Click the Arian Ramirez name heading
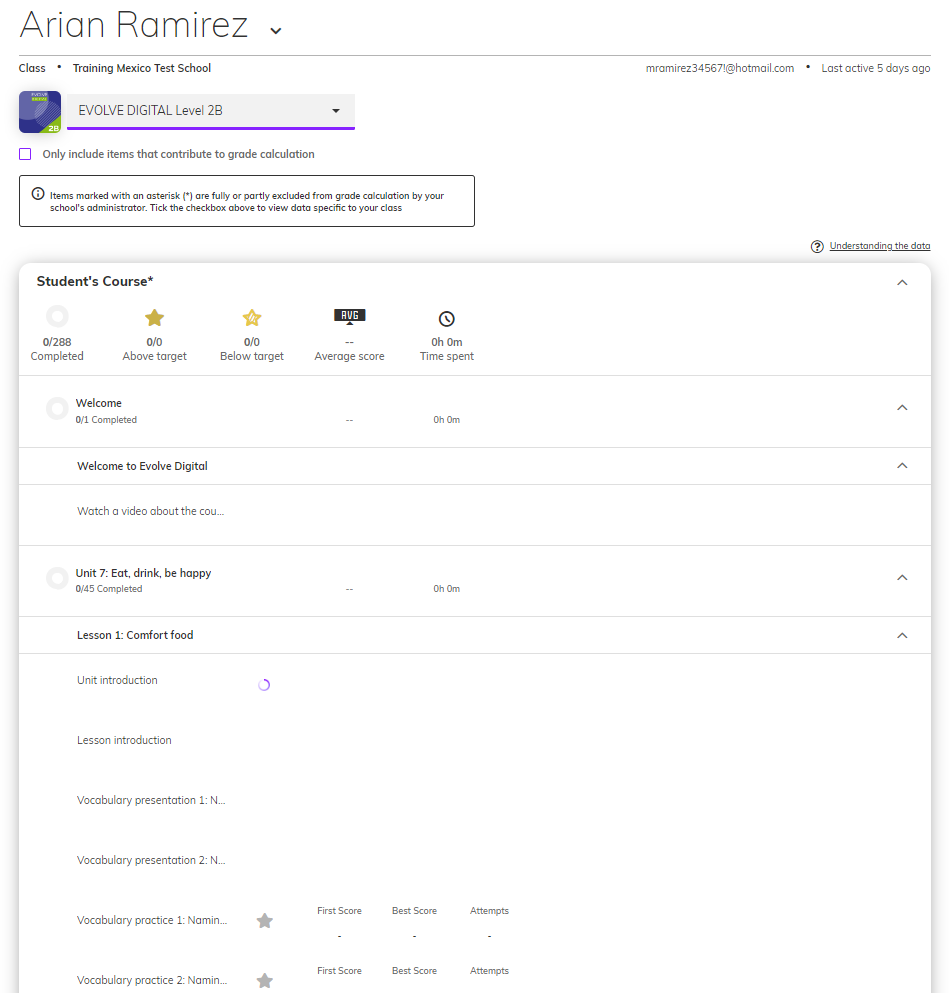949x993 pixels. coord(134,25)
